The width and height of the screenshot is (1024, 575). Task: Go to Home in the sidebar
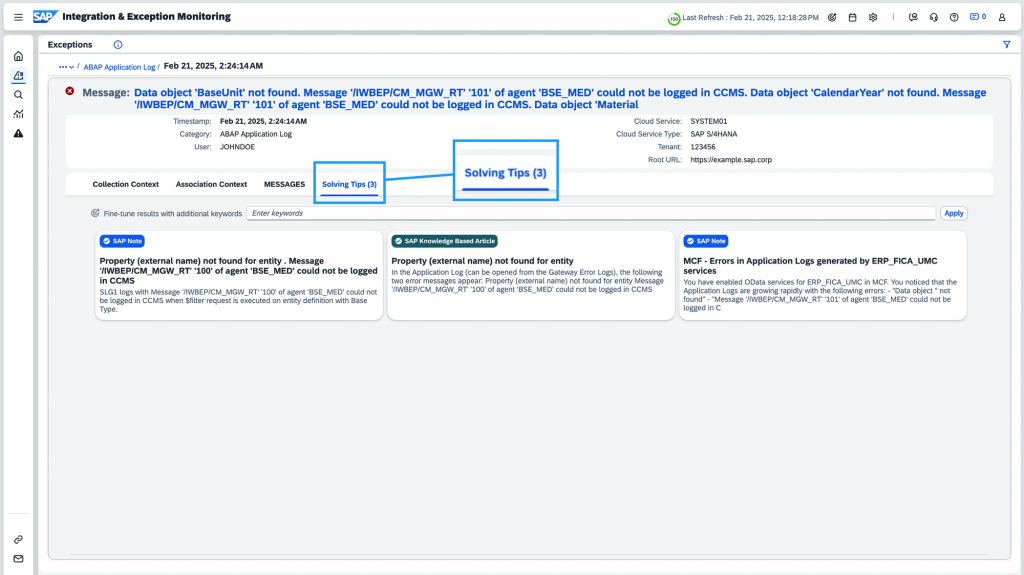tap(18, 56)
